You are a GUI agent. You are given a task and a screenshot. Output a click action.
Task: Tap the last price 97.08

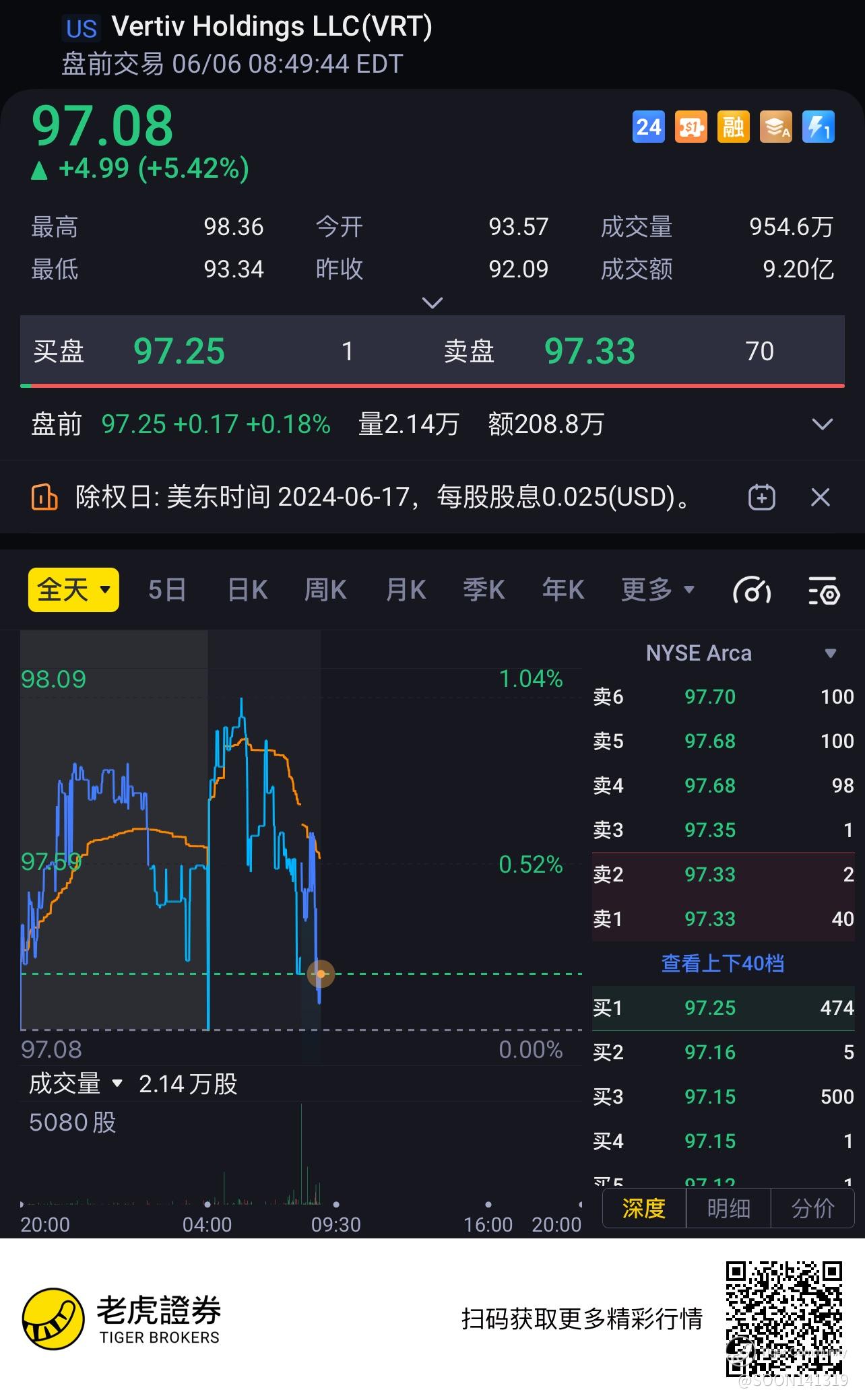tap(102, 126)
